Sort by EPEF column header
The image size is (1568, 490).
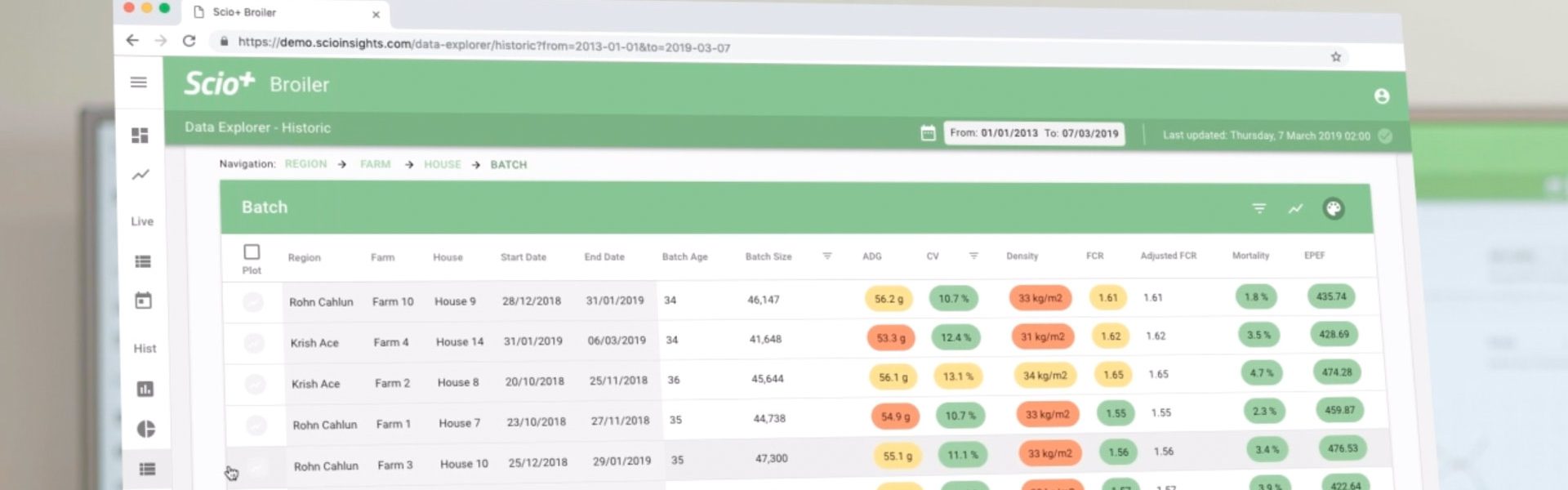point(1314,255)
